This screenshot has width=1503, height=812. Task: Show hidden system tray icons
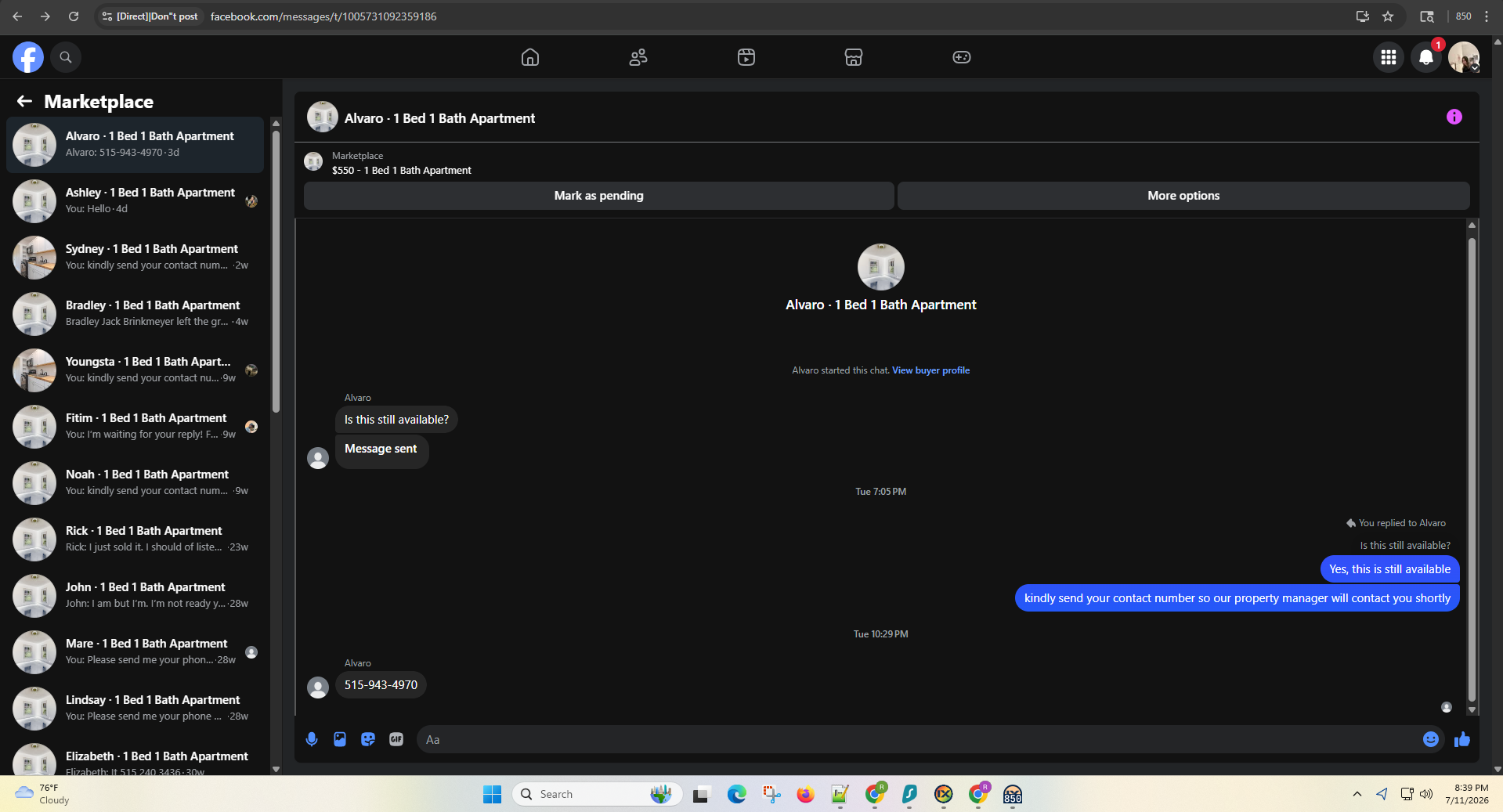point(1357,794)
